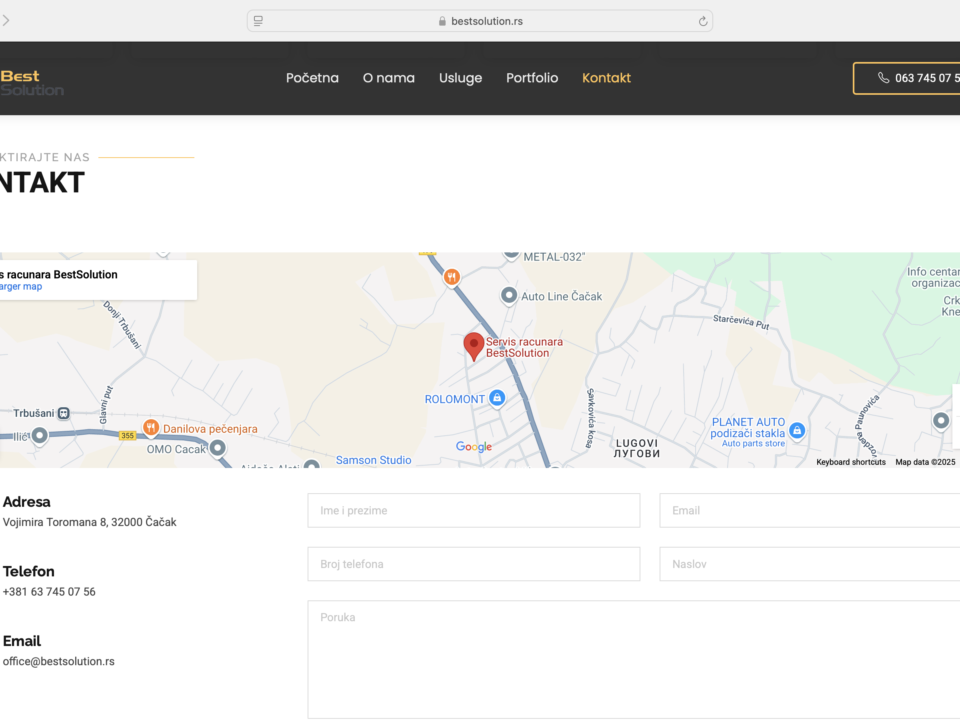Screen dimensions: 960x720
Task: Navigate to the Portfolio page
Action: (532, 78)
